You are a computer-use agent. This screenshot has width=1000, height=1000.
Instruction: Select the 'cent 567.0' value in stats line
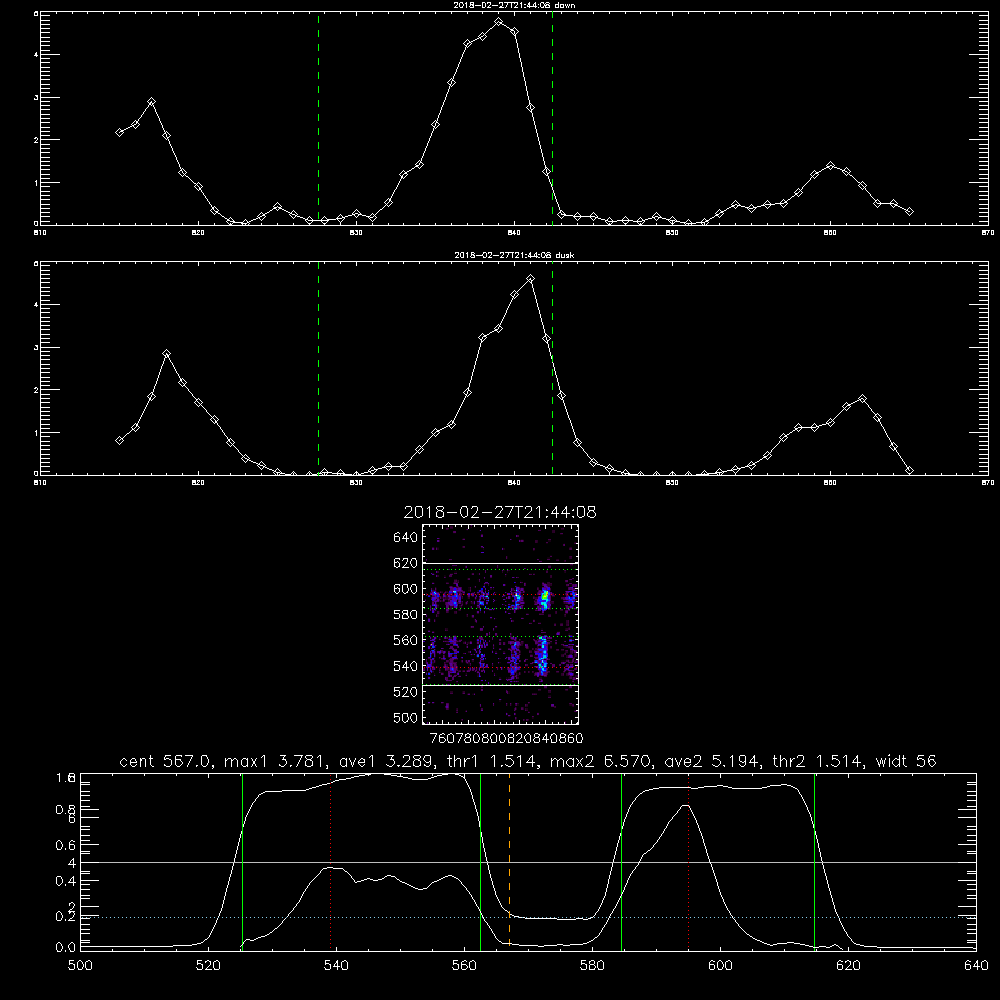pos(165,761)
